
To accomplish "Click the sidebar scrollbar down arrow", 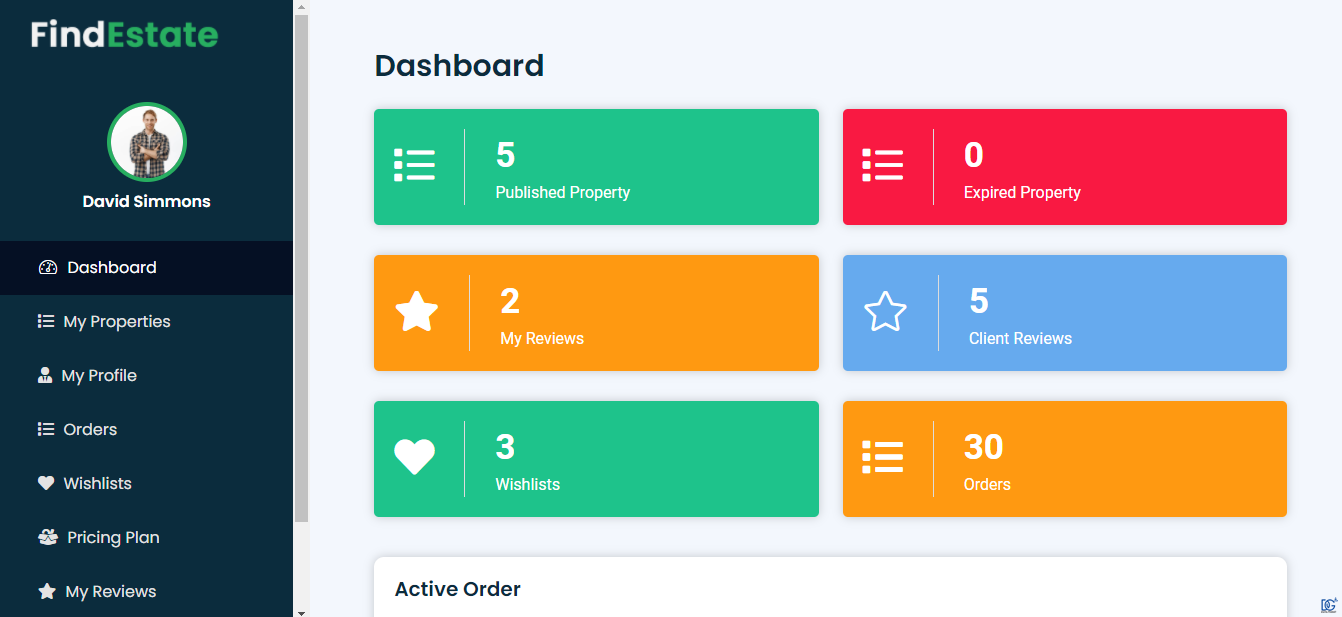I will click(x=301, y=610).
